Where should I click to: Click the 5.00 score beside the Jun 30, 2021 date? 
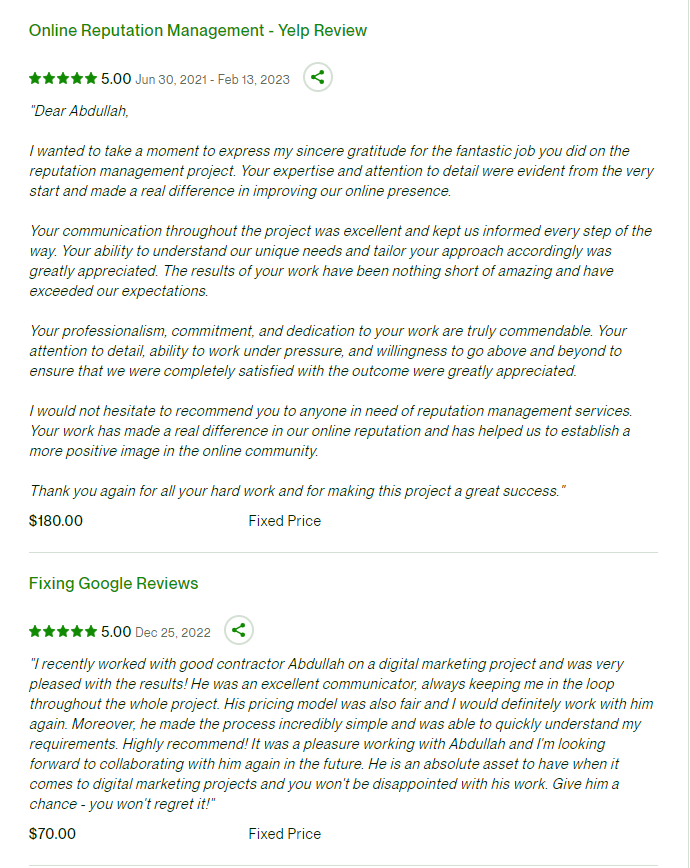tap(116, 79)
